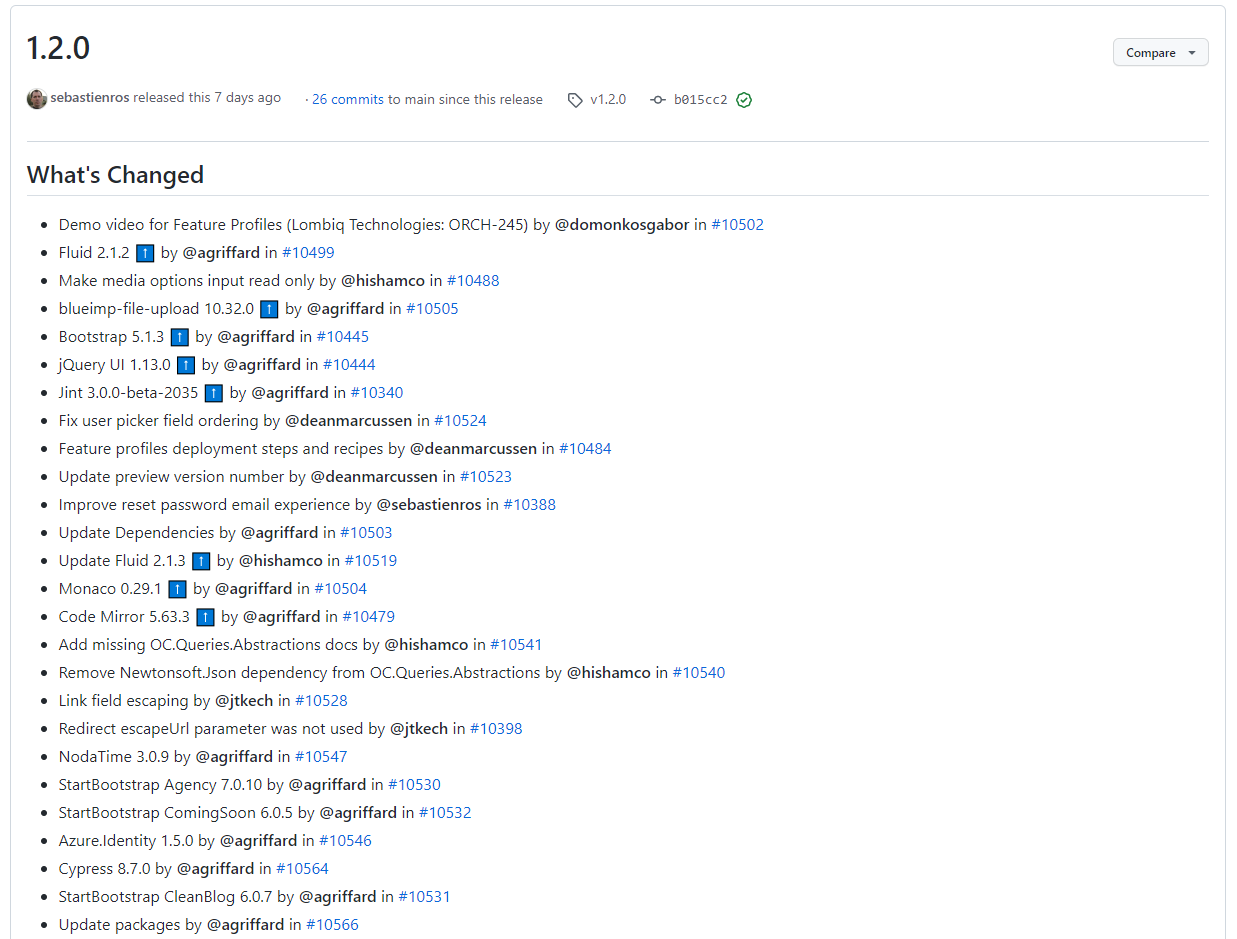This screenshot has height=939, width=1237.
Task: Click text 'Fix user picker field ordering'
Action: tap(159, 421)
